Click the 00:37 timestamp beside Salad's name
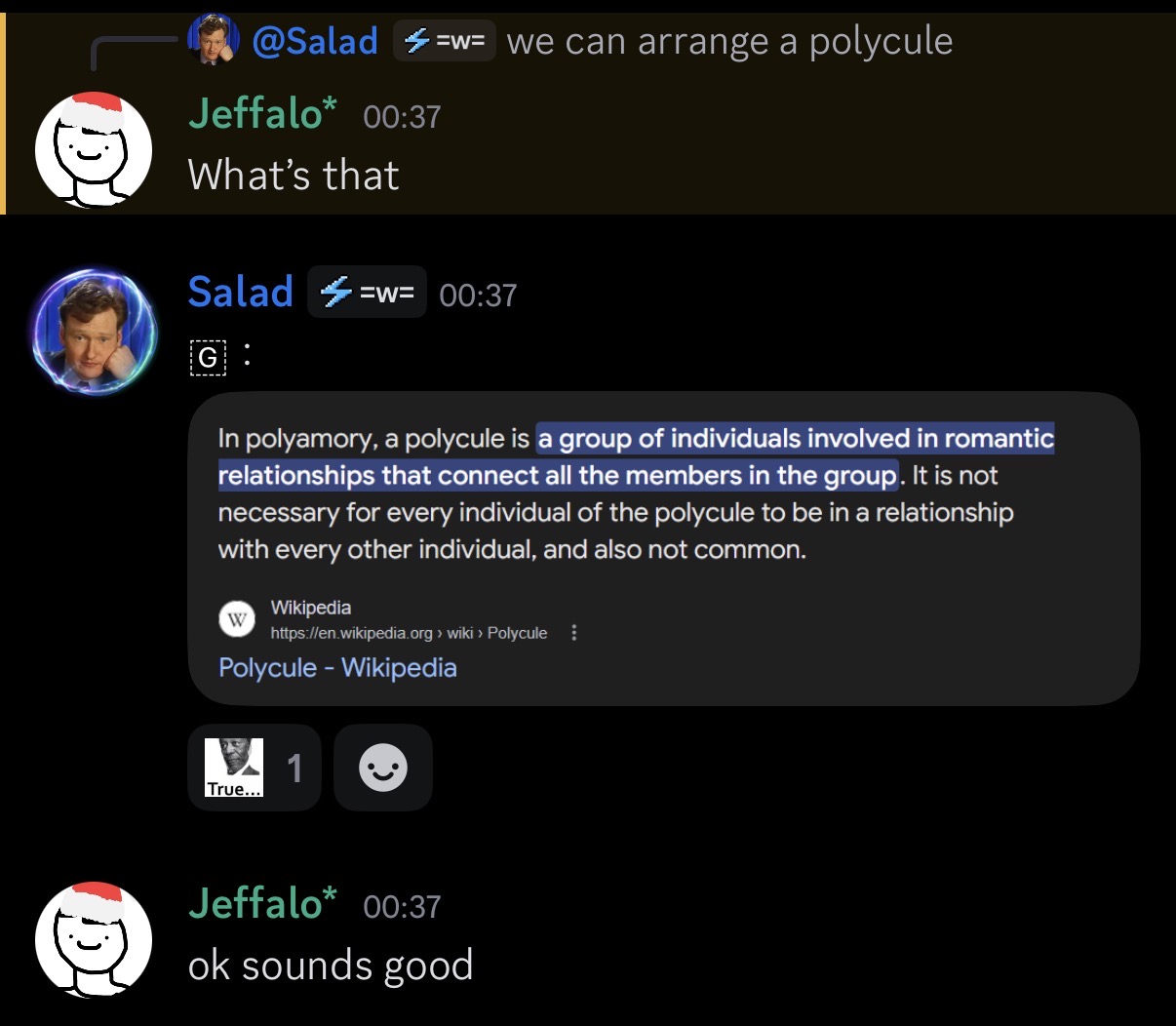The width and height of the screenshot is (1176, 1026). [x=478, y=295]
